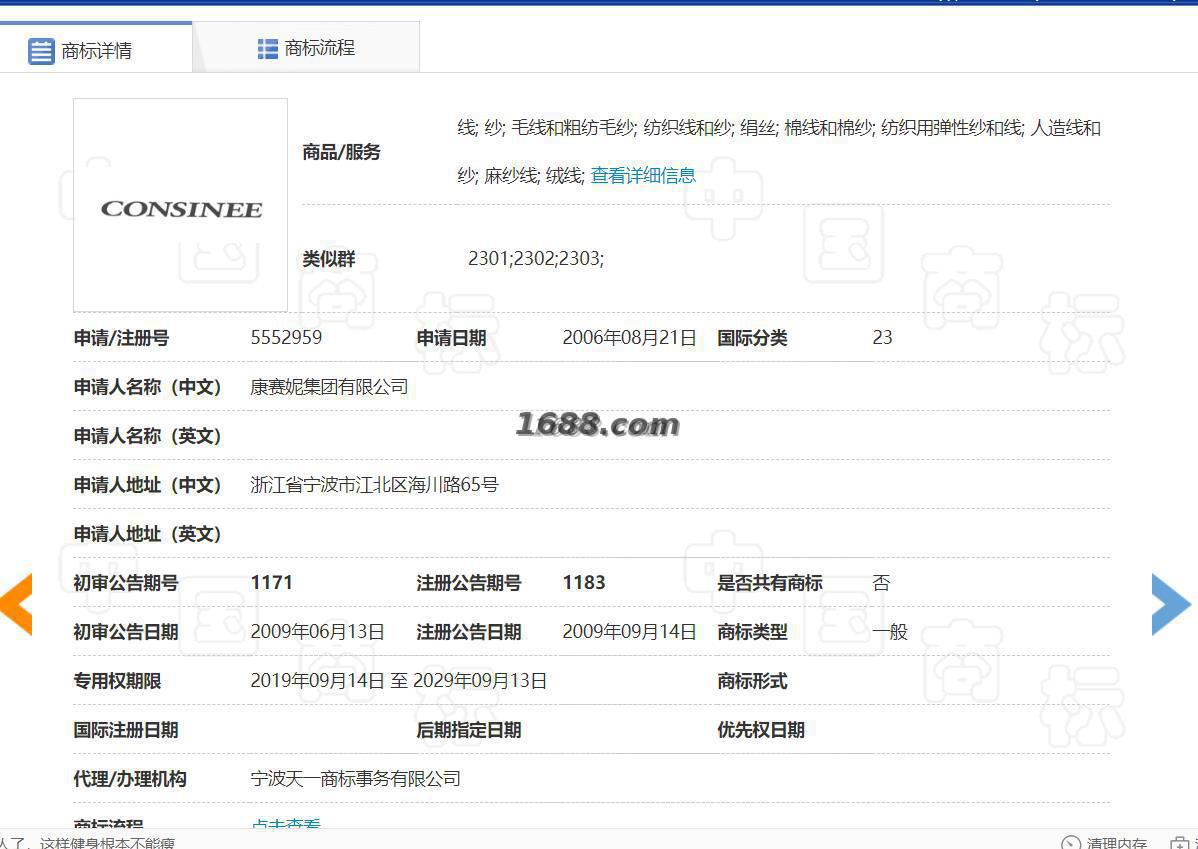Click the 商标类型 label
The width and height of the screenshot is (1198, 849).
[752, 632]
